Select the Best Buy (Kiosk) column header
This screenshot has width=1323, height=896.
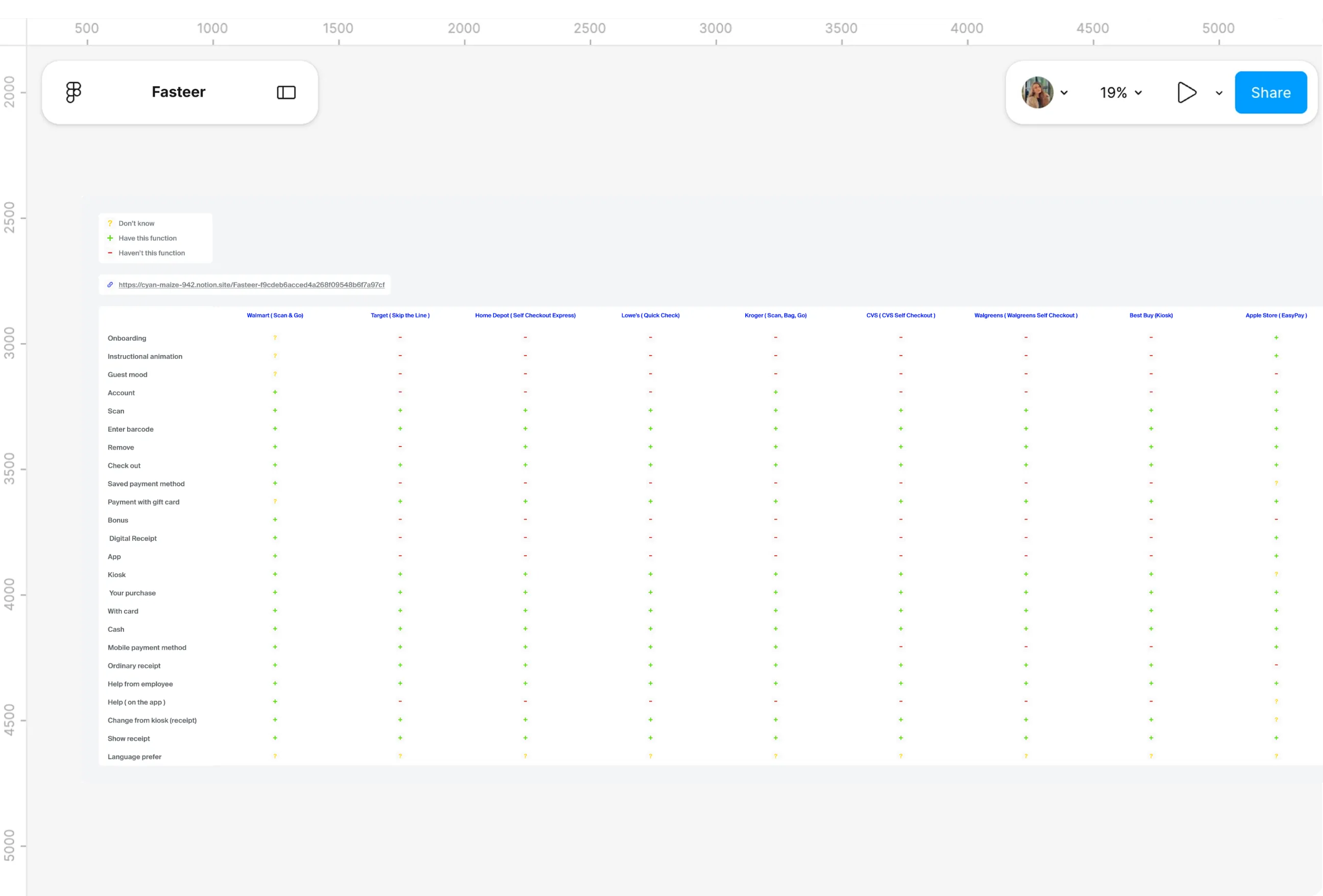pyautogui.click(x=1151, y=315)
